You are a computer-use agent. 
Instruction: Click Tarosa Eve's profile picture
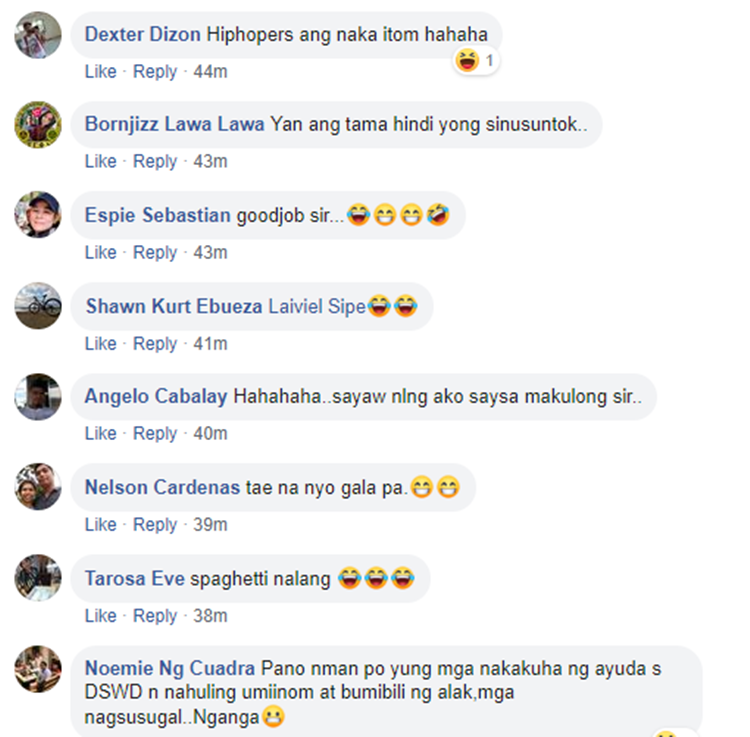(38, 578)
